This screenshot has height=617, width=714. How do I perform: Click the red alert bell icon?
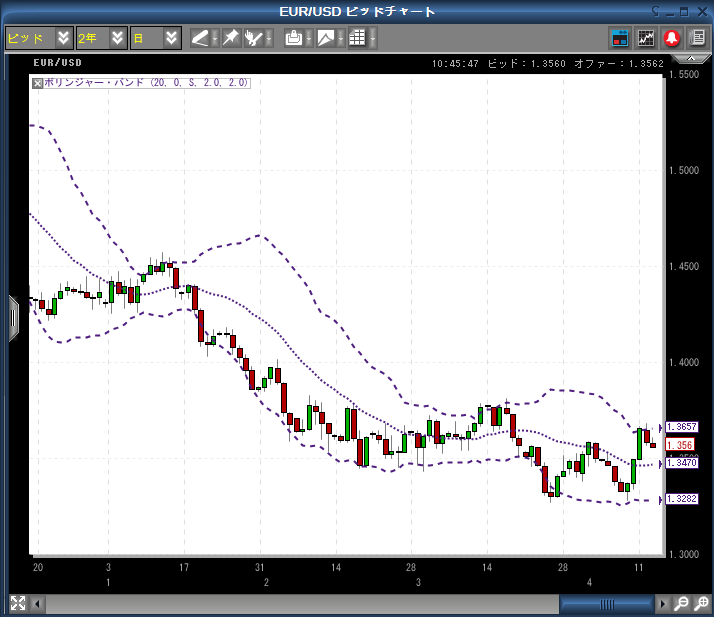[x=671, y=38]
